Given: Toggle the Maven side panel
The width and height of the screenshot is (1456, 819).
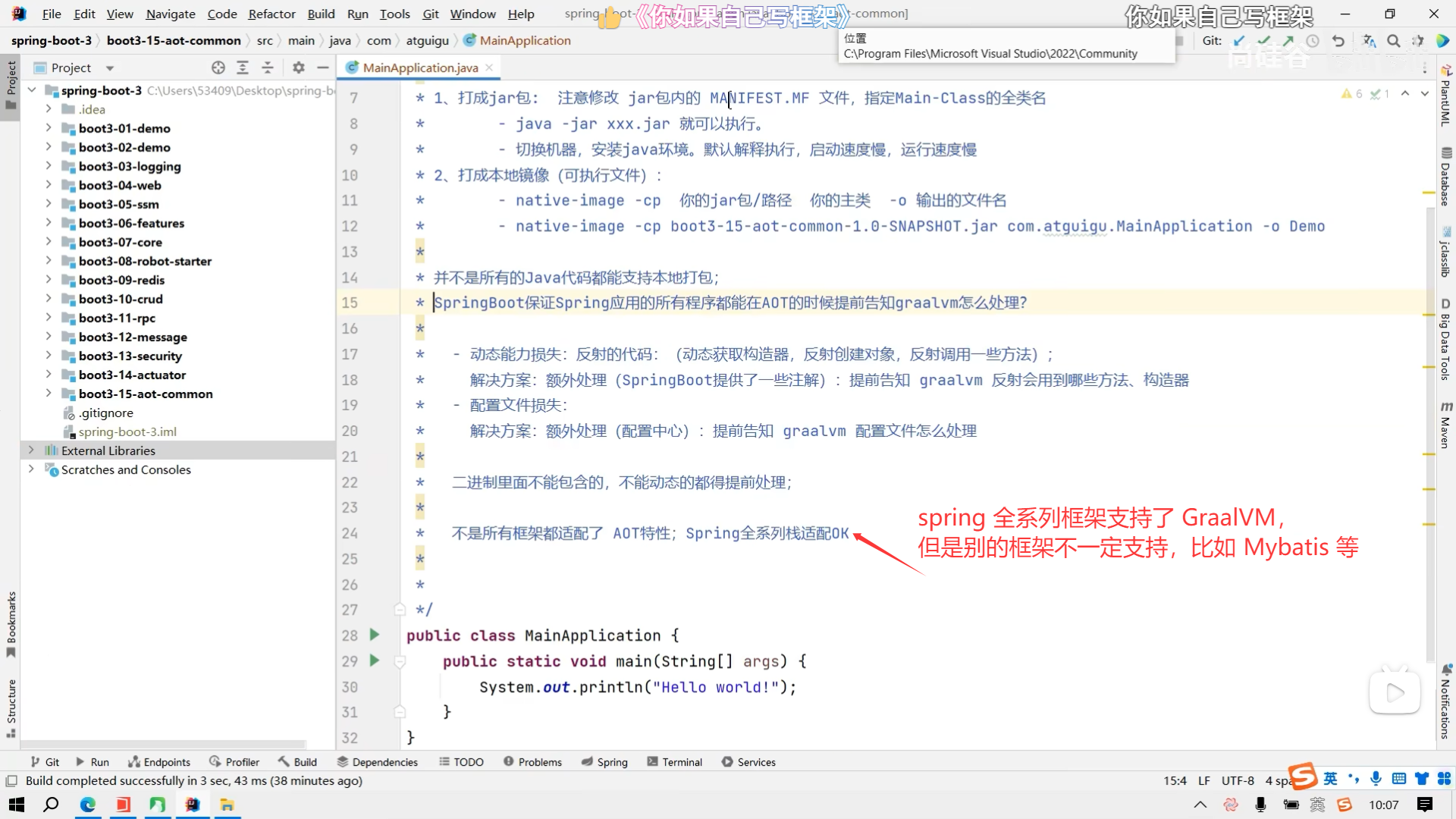Looking at the screenshot, I should tap(1445, 426).
